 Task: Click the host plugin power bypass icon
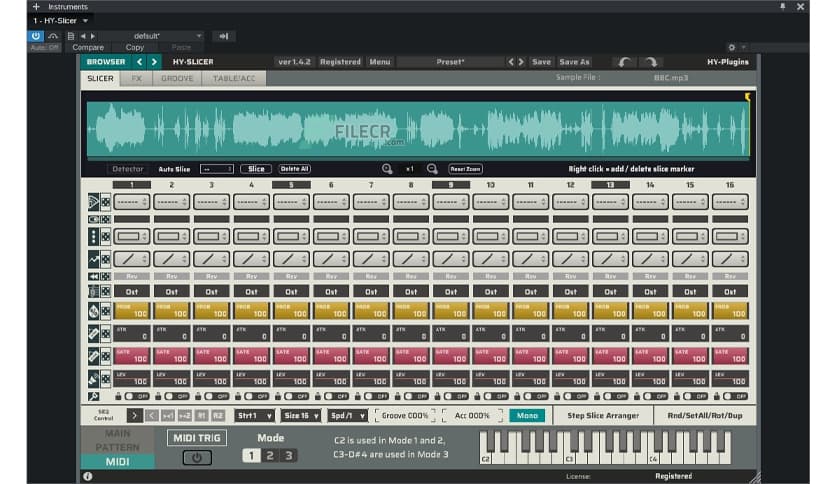point(36,36)
